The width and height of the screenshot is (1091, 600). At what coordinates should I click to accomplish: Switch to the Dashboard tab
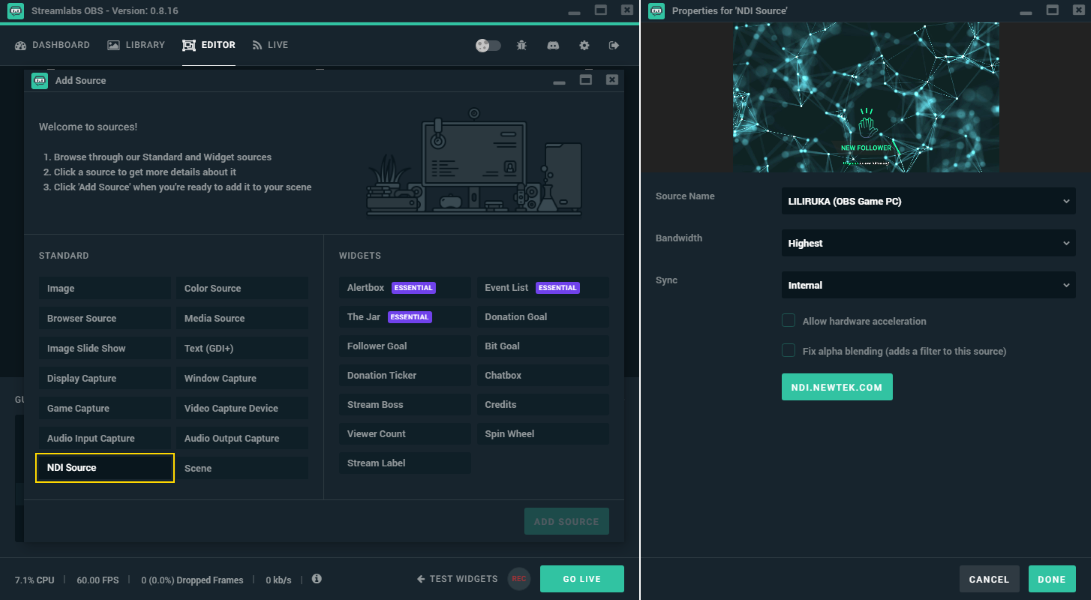(x=52, y=45)
